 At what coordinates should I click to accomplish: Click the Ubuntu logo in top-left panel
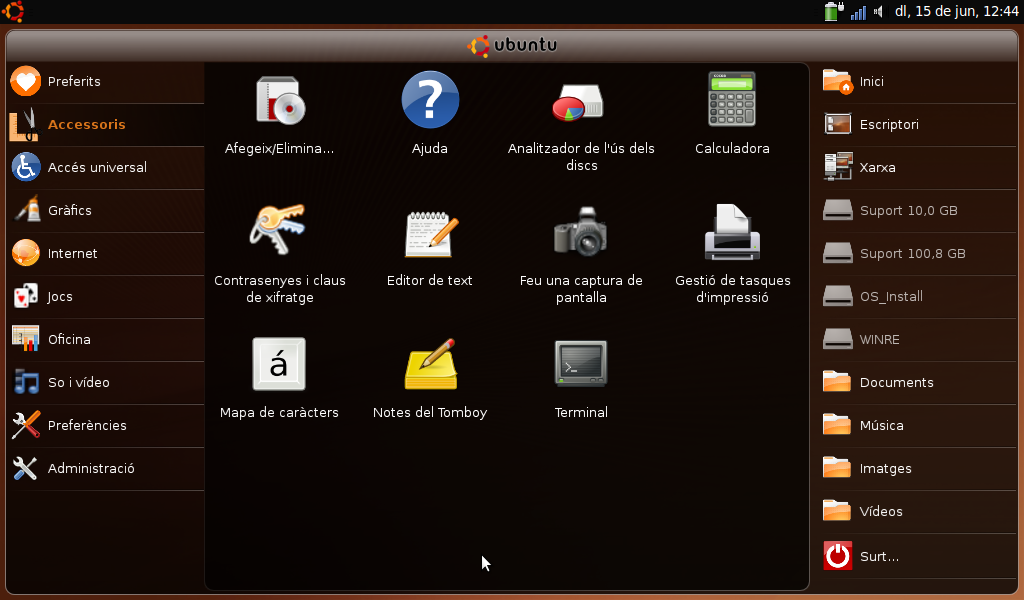13,11
